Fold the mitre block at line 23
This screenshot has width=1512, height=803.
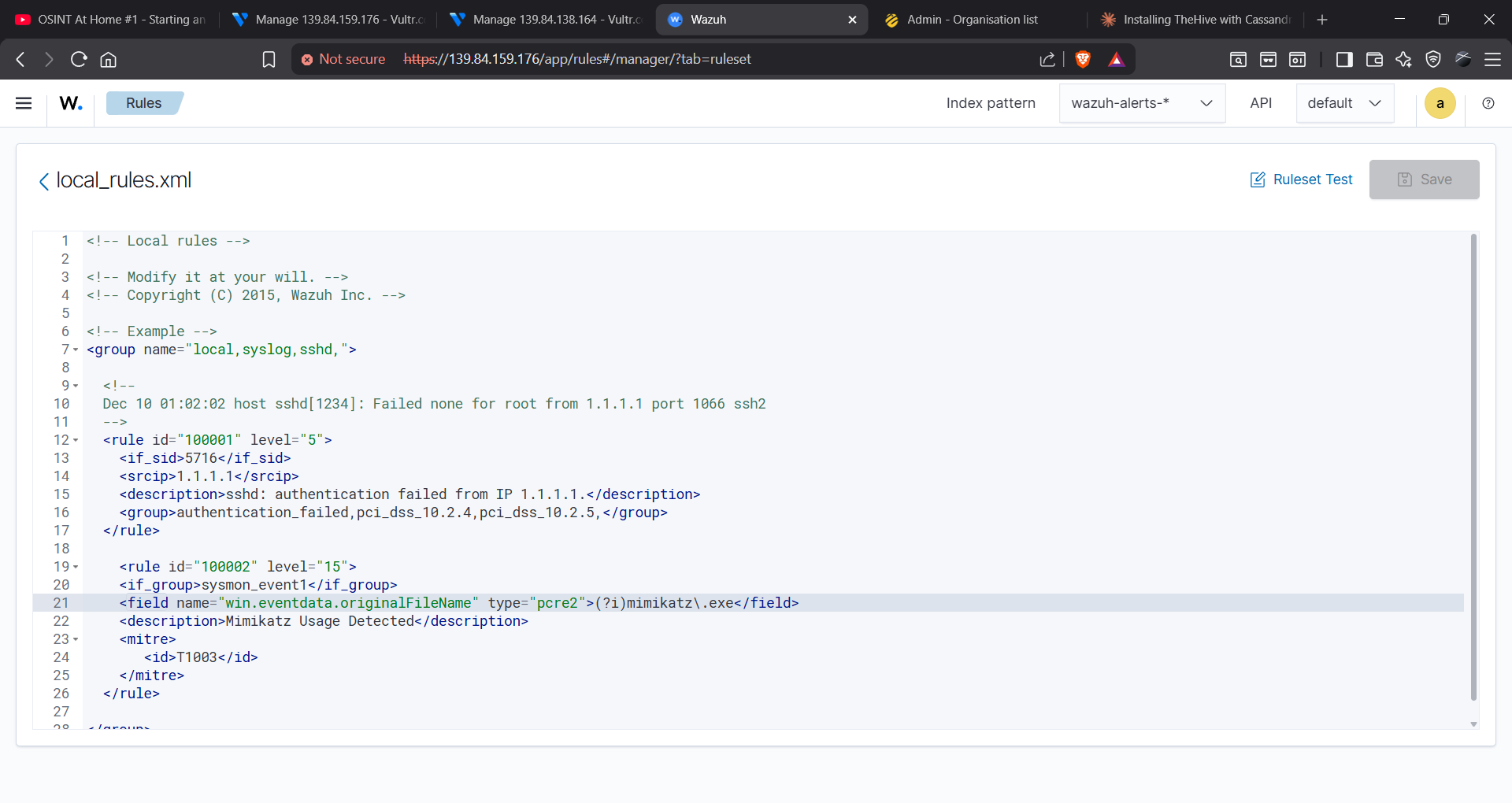tap(76, 639)
